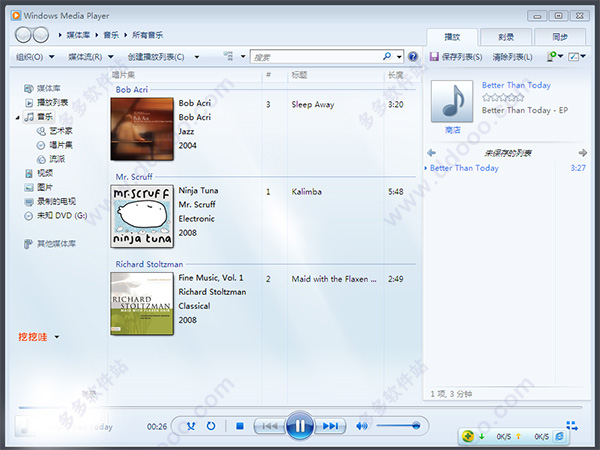Select the Kalimba track
The height and width of the screenshot is (450, 600).
coord(306,192)
